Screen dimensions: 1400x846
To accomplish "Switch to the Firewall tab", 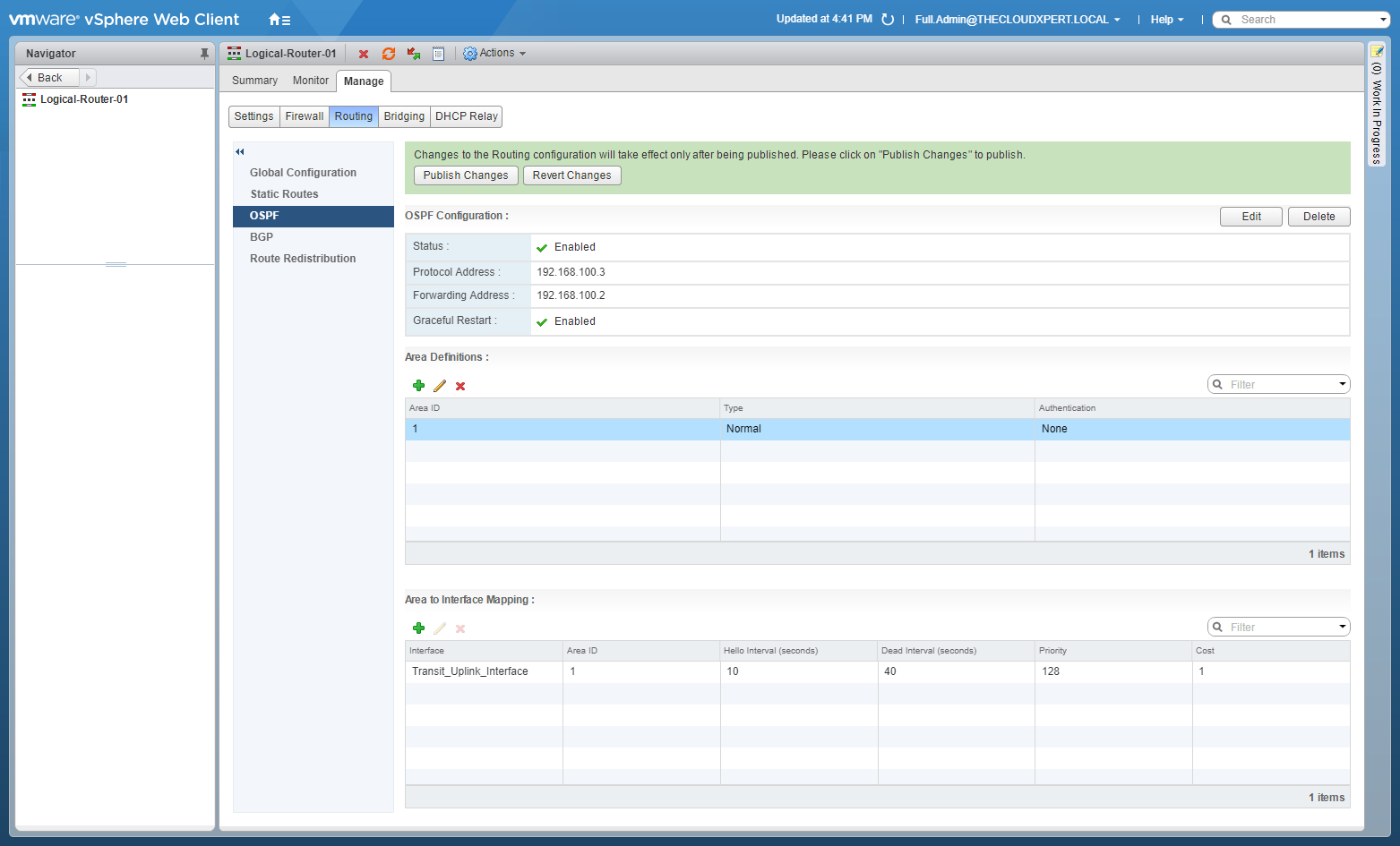I will click(x=305, y=116).
